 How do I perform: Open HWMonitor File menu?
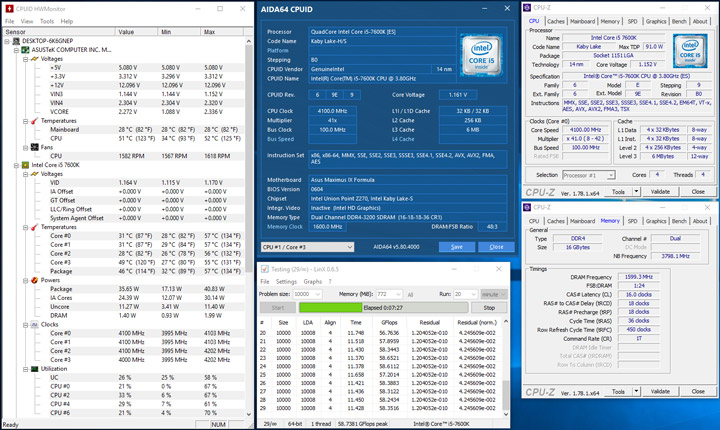(10, 21)
